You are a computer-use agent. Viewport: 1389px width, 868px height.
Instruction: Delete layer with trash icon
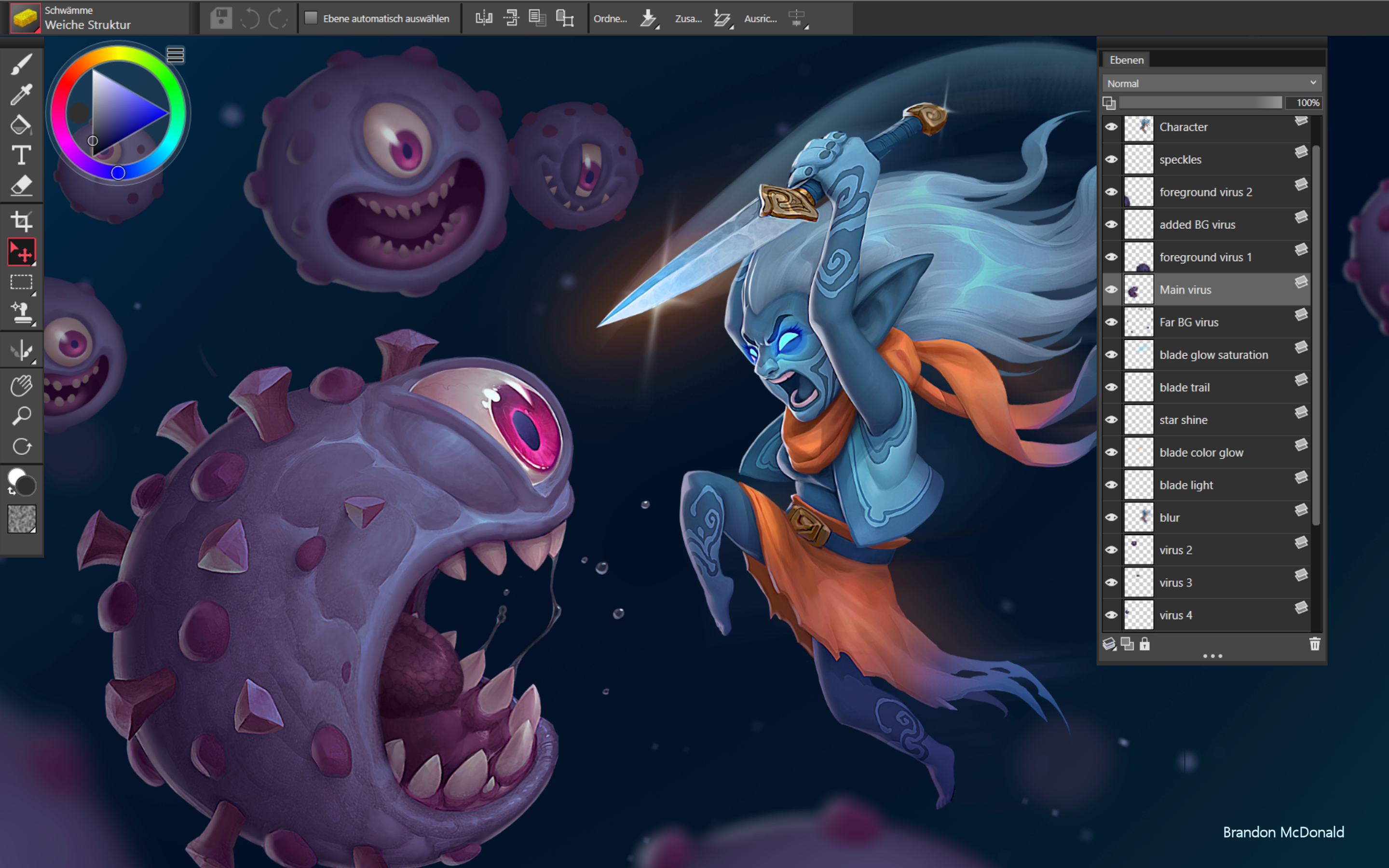pos(1314,644)
